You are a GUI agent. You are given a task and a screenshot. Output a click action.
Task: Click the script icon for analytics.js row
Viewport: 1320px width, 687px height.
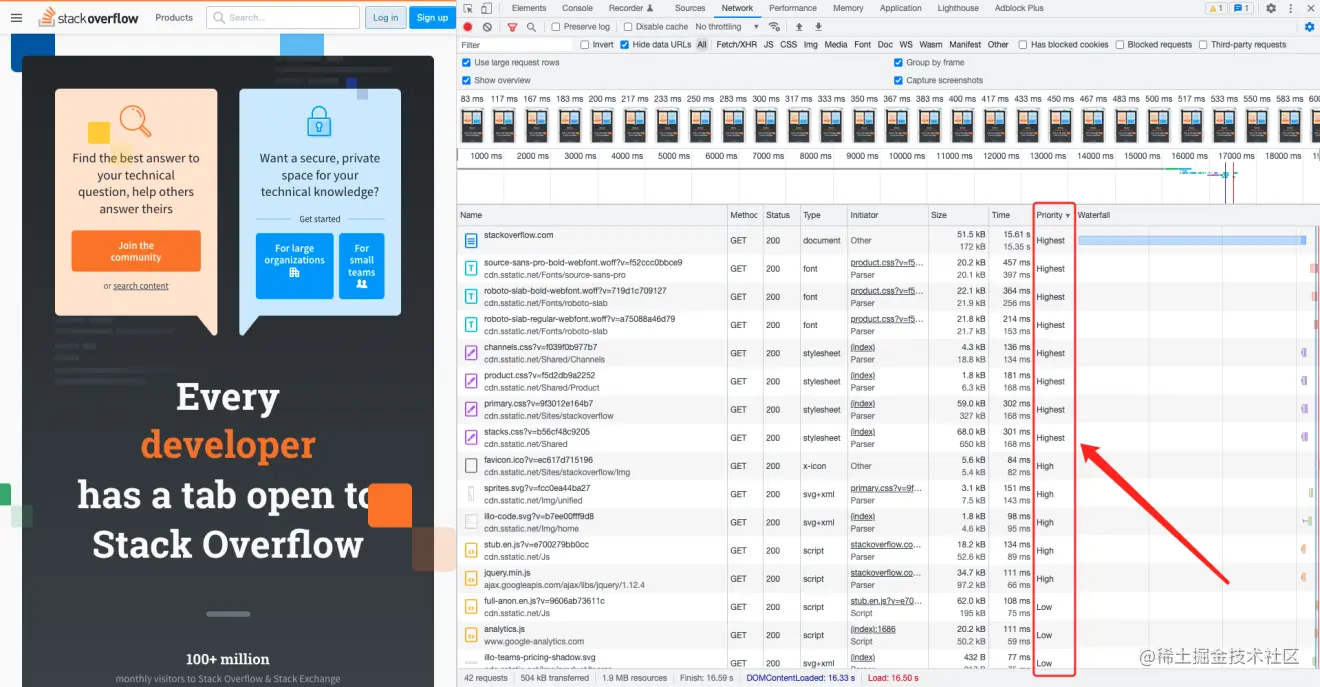point(470,635)
